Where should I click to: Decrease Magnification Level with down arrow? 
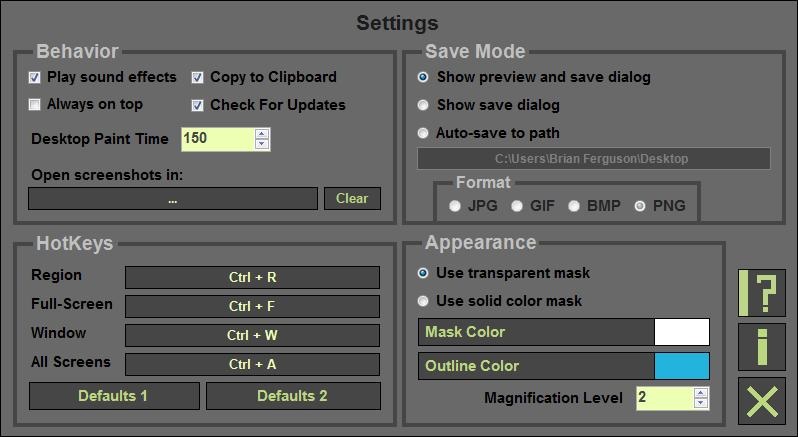click(701, 403)
